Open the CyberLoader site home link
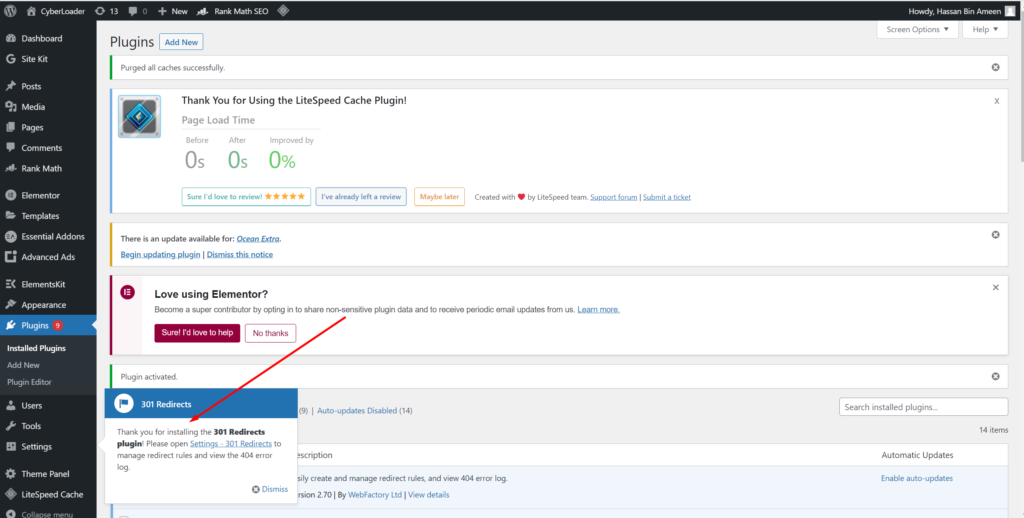This screenshot has height=518, width=1024. tap(54, 11)
